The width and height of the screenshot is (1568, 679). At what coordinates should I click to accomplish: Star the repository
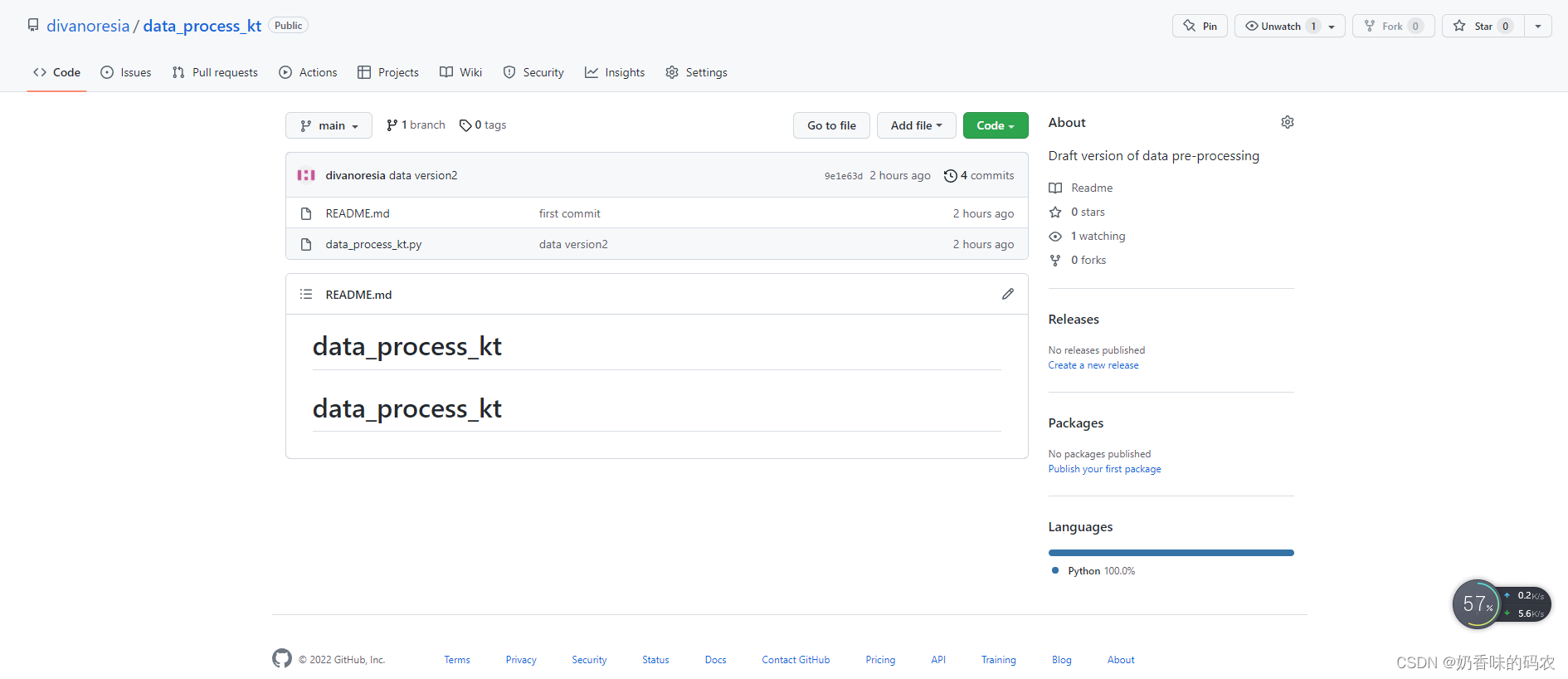pos(1483,27)
